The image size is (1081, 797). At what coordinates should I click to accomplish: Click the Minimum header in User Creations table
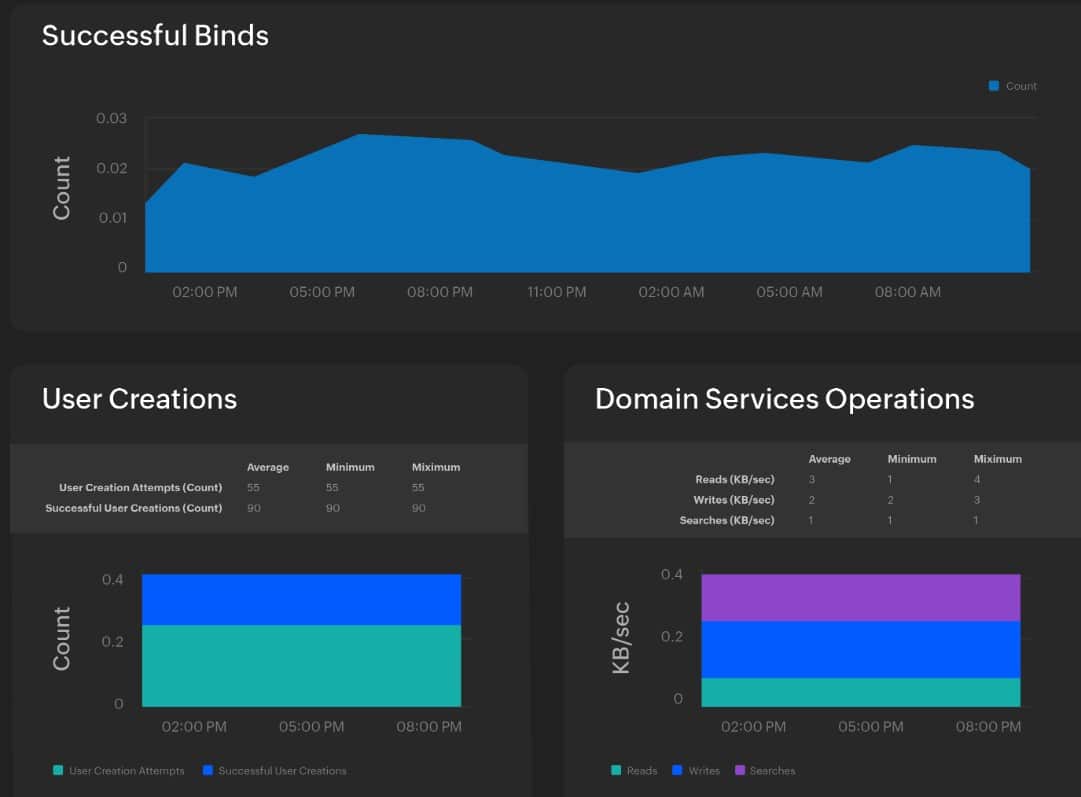click(x=350, y=467)
